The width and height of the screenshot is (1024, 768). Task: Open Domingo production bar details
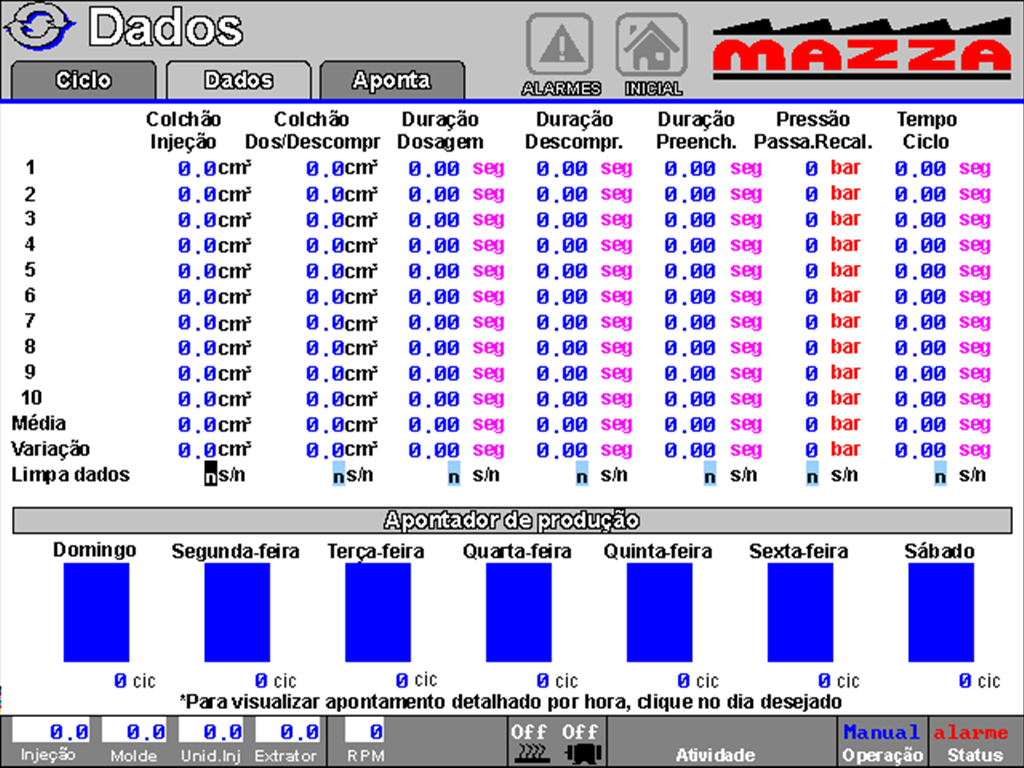96,612
